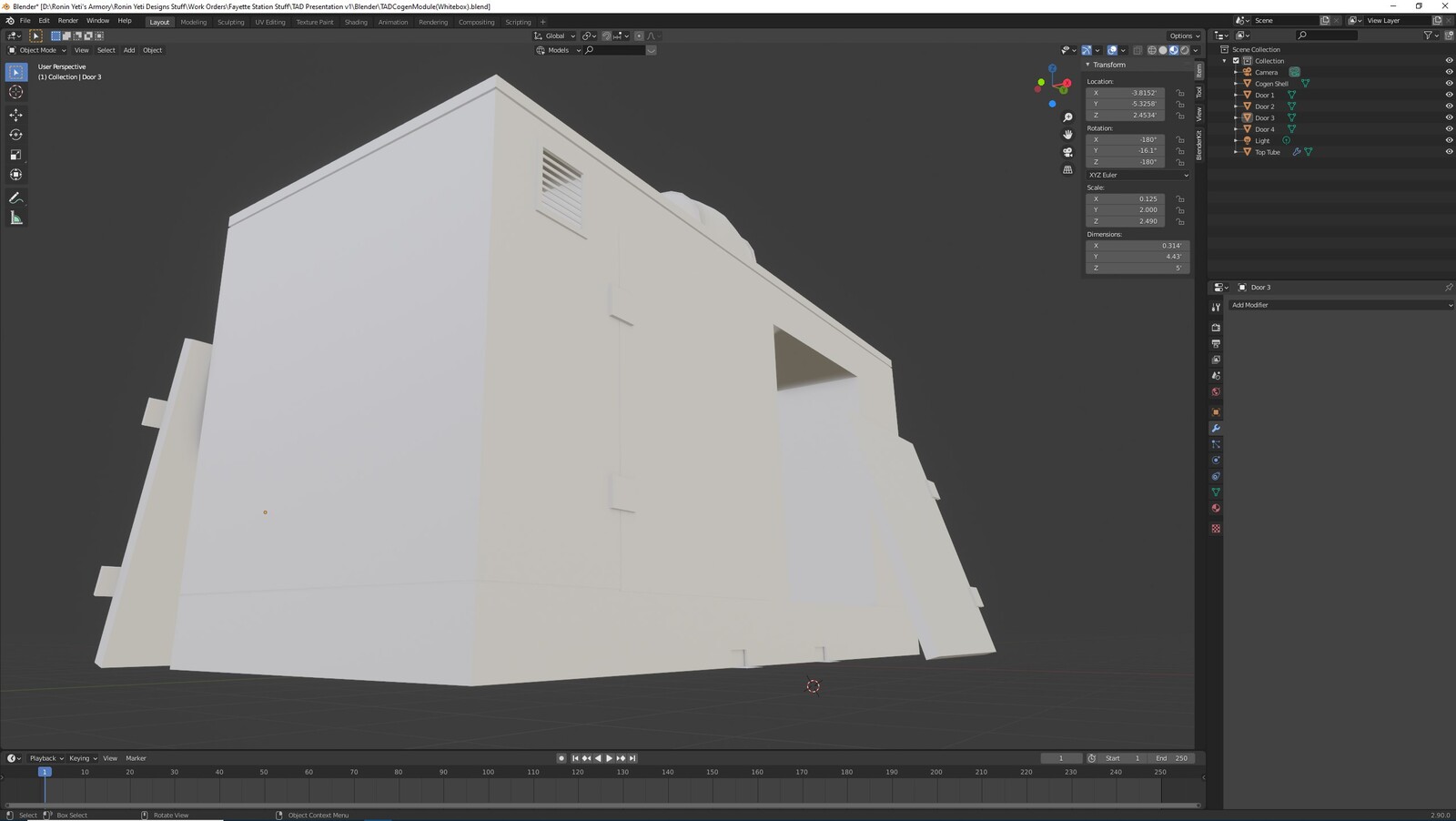Choose the Move tool

(x=16, y=115)
